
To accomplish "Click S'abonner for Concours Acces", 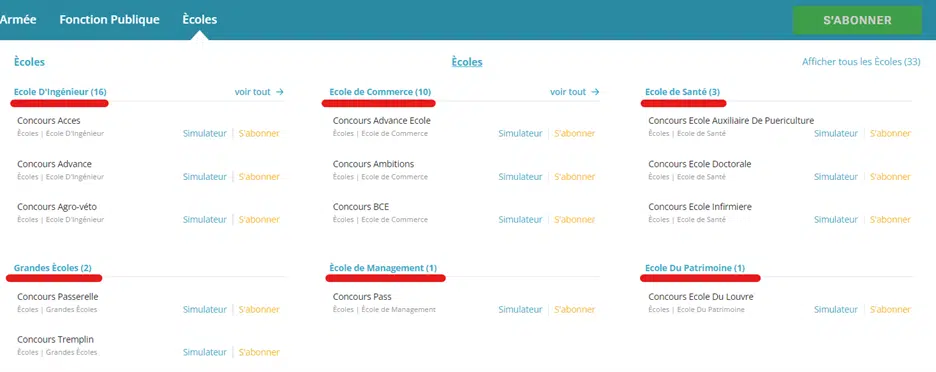I will [x=259, y=134].
